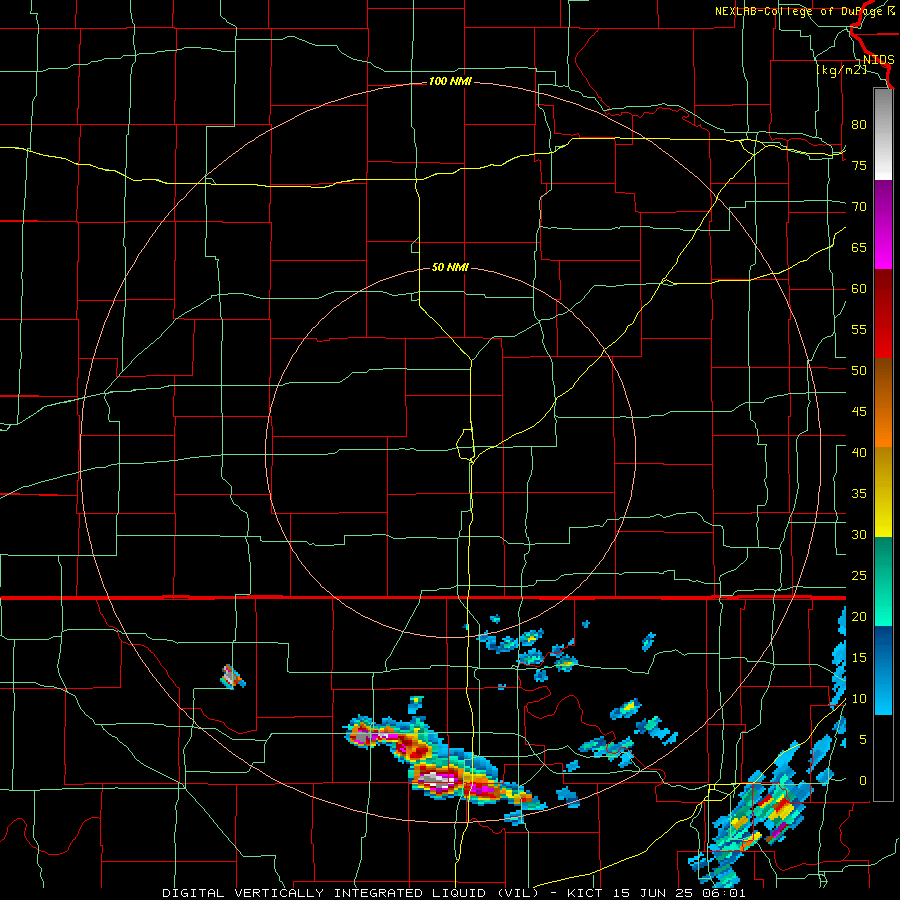This screenshot has height=900, width=900.
Task: Pick the yellow-gold segment of color bar
Action: [x=883, y=492]
